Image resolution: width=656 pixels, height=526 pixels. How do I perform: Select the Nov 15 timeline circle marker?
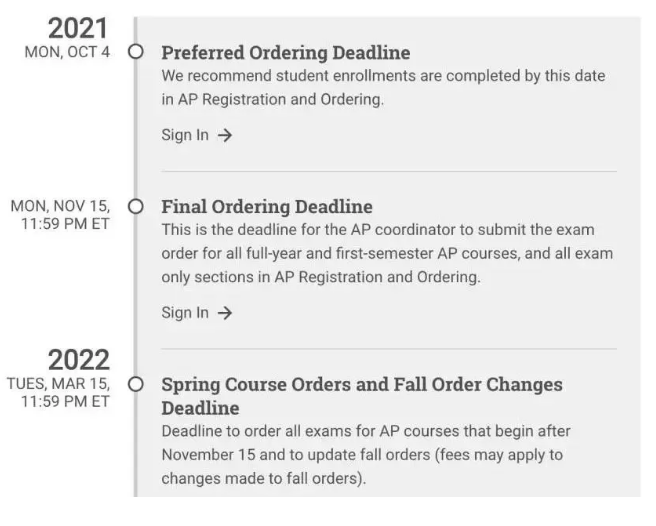coord(136,206)
